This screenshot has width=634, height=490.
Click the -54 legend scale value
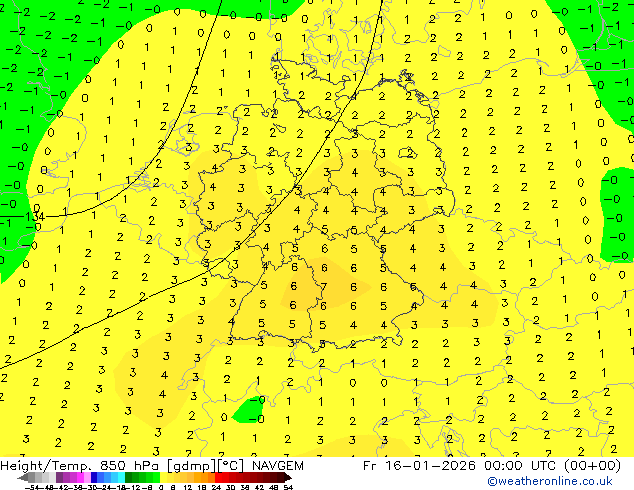tap(31, 487)
